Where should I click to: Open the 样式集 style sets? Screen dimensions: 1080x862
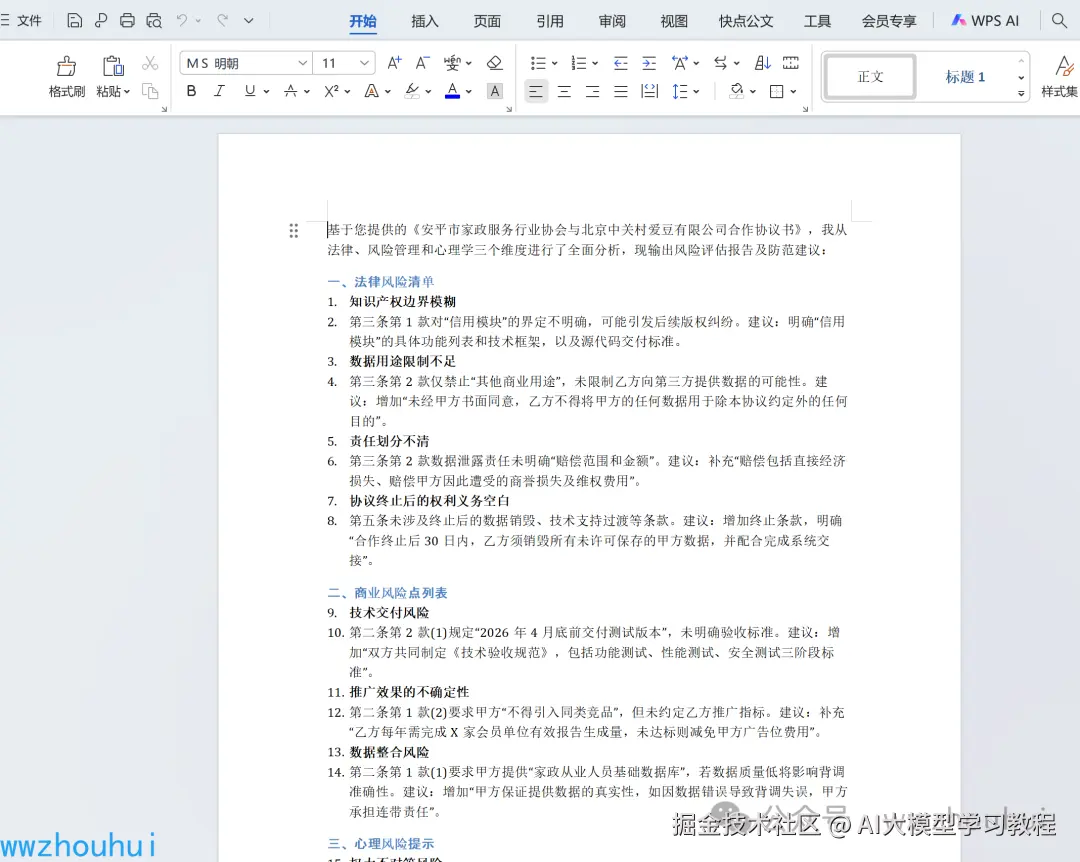[1060, 76]
